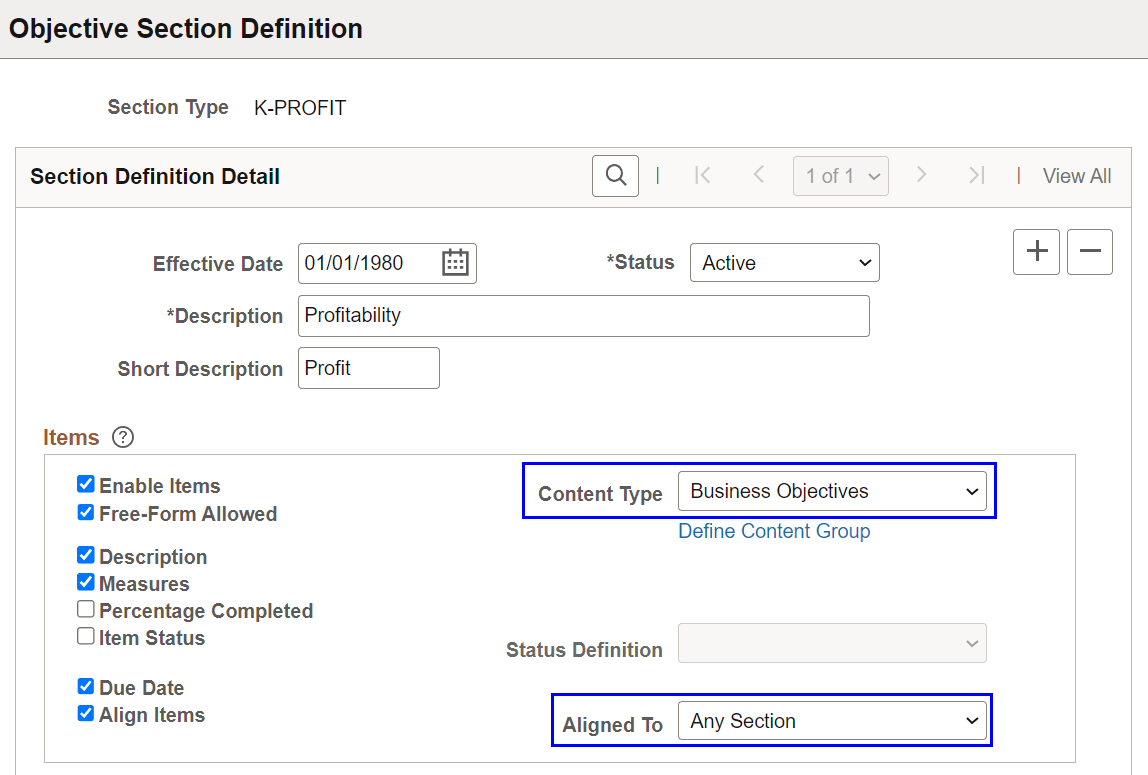The image size is (1148, 775).
Task: Open the record search lookup icon
Action: click(615, 175)
